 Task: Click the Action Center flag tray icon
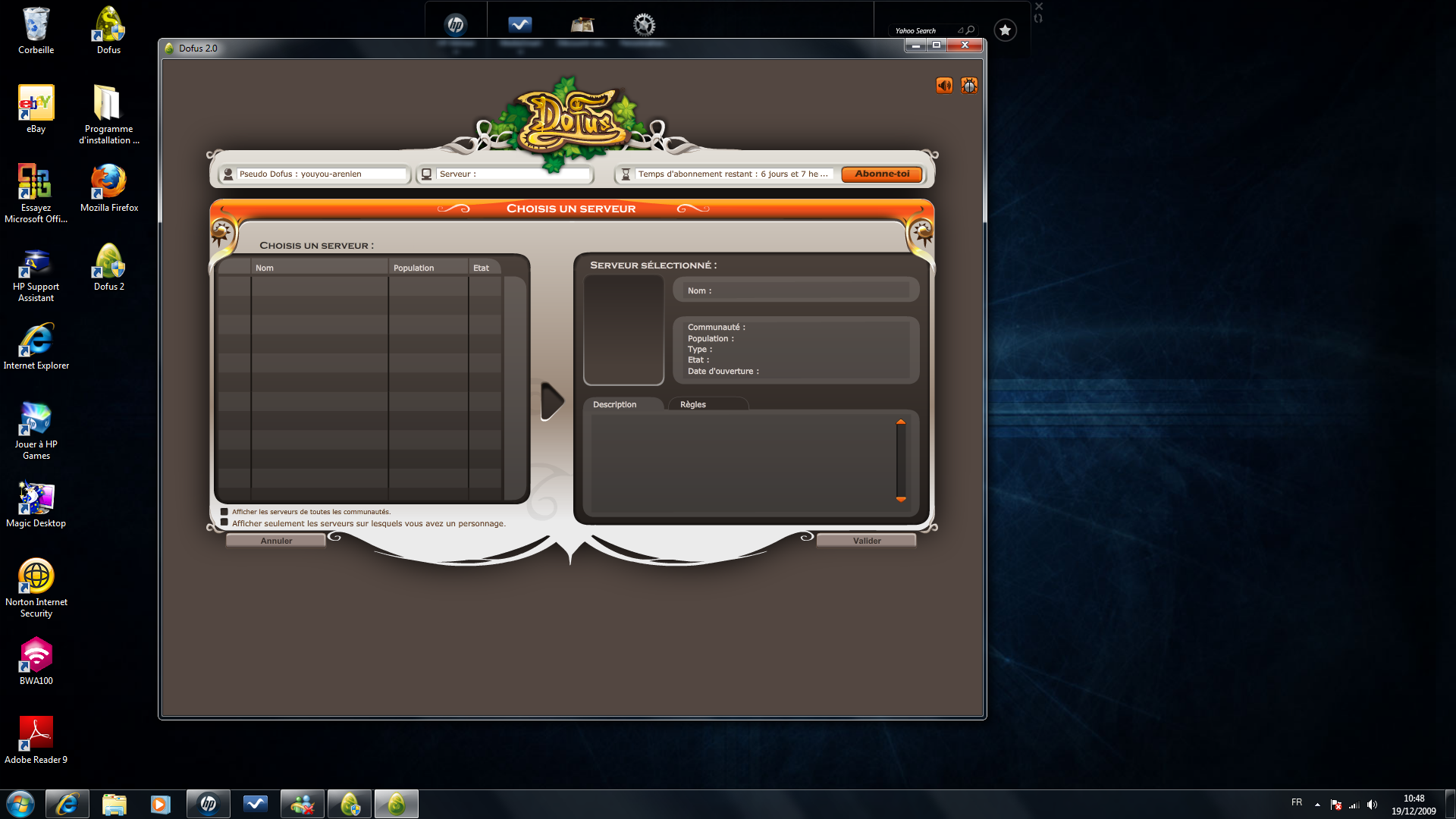click(1336, 805)
